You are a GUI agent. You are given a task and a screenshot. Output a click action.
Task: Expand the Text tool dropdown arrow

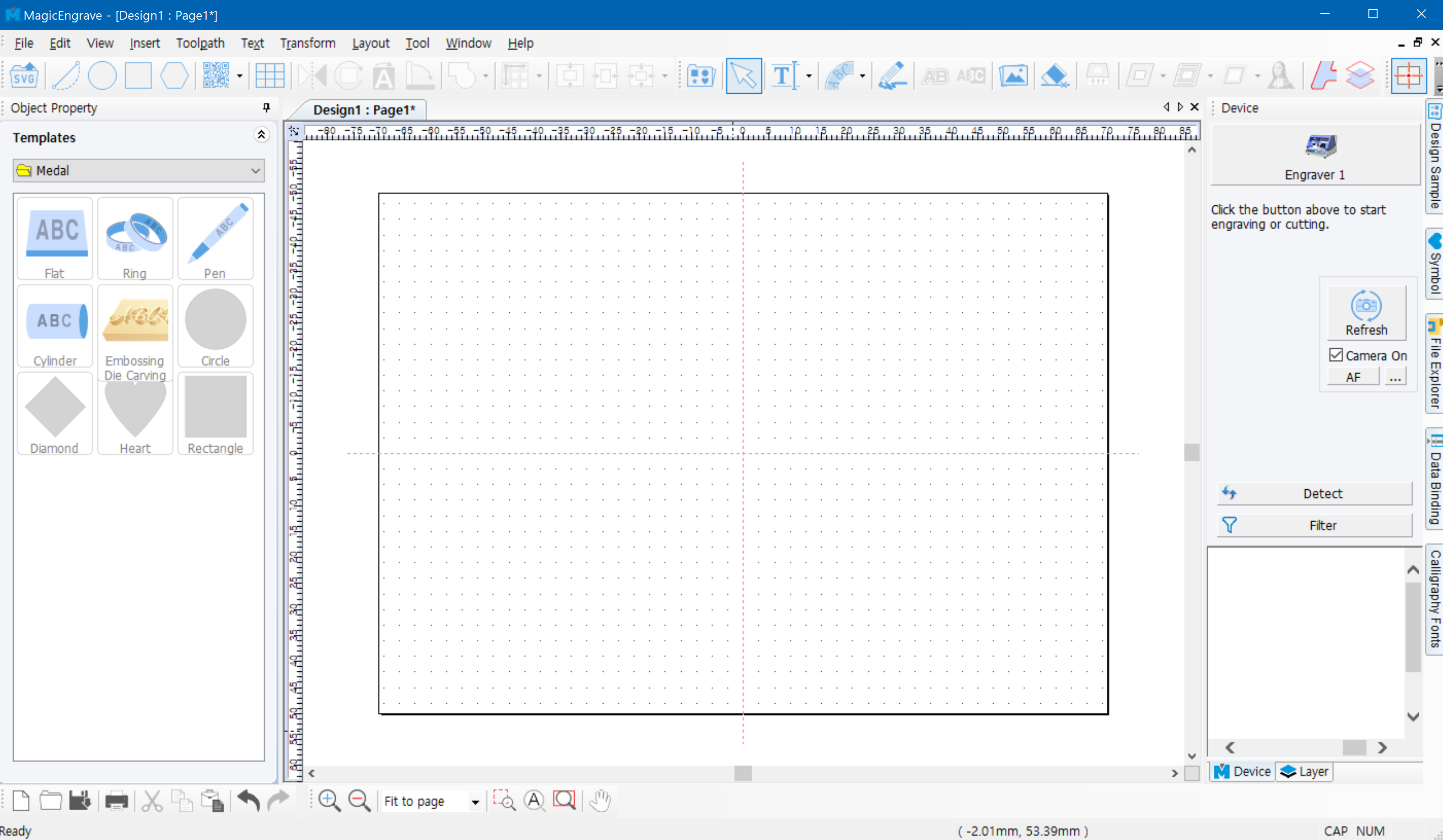[x=808, y=75]
